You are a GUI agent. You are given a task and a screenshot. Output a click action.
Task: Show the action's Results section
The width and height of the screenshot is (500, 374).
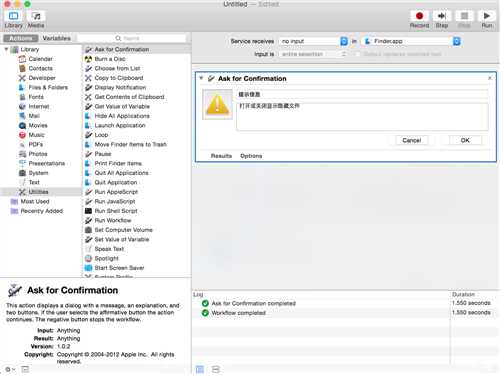[221, 156]
